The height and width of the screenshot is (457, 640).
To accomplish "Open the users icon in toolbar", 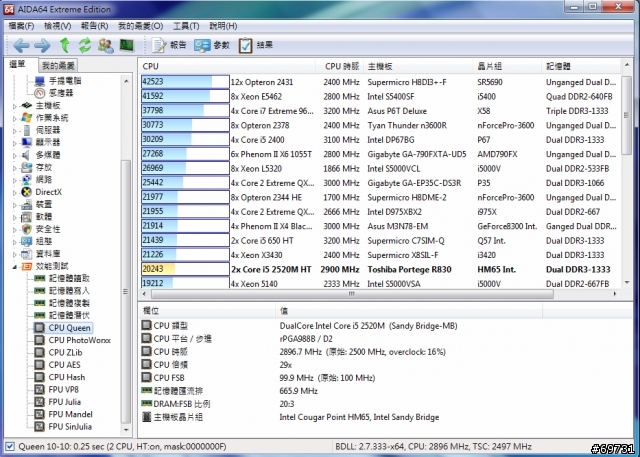I will (x=106, y=45).
